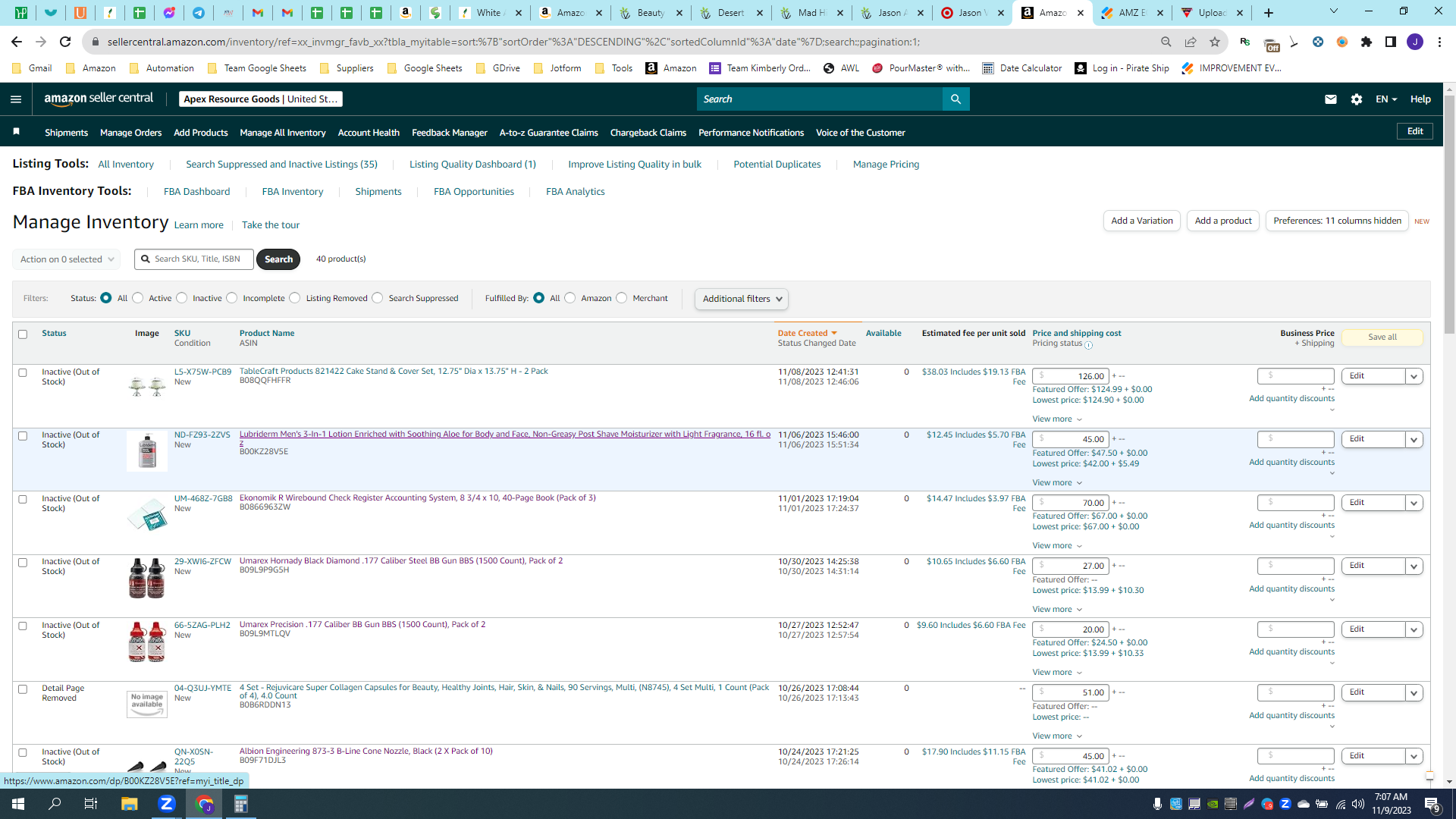Click the share page icon in address bar
This screenshot has height=819, width=1456.
tap(1191, 42)
